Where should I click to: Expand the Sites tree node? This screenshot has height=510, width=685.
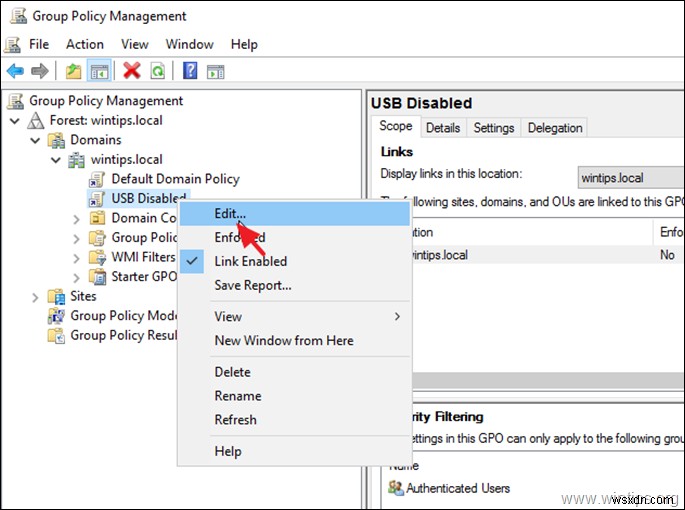(x=35, y=297)
